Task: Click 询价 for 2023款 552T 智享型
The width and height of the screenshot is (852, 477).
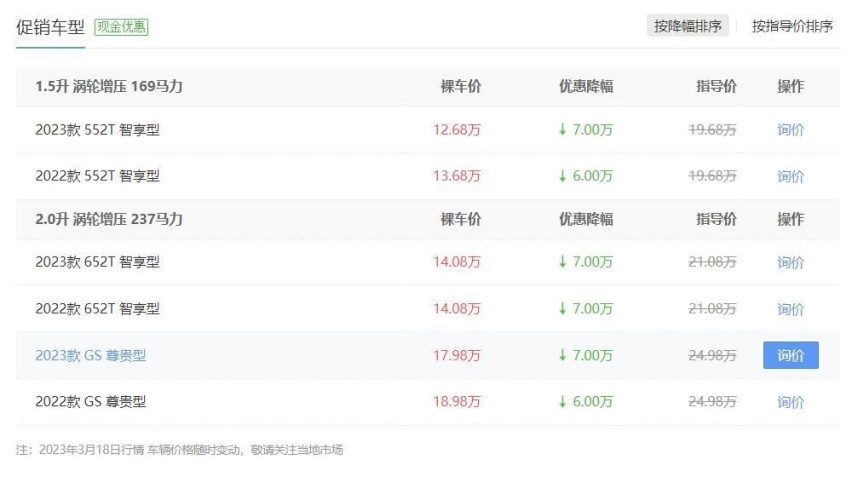Action: (790, 130)
